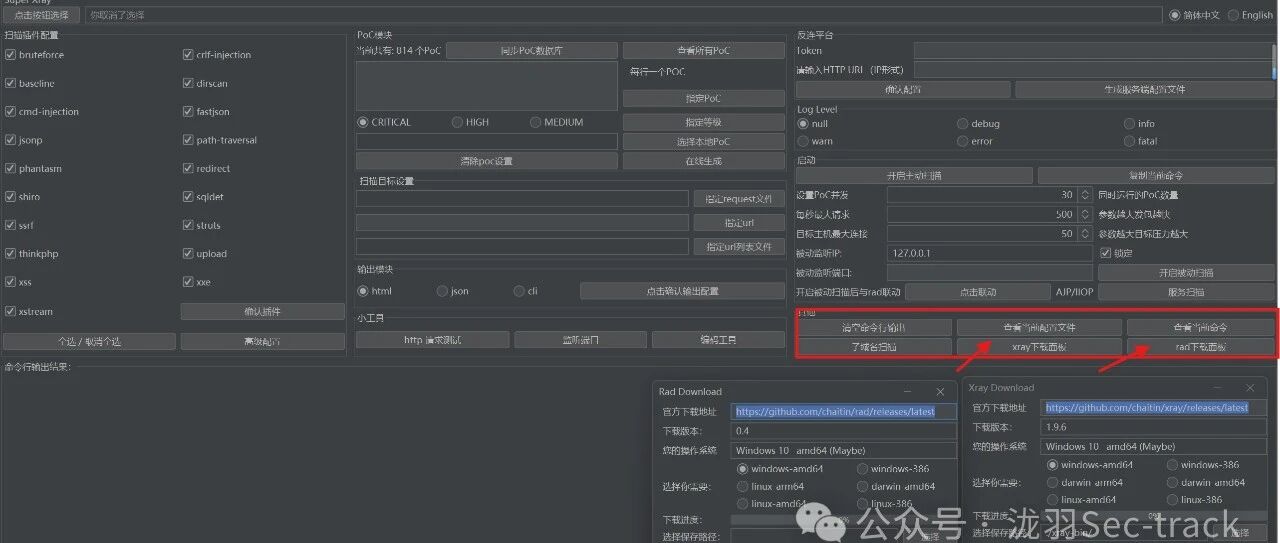Choose json output format
This screenshot has height=543, width=1280.
[442, 291]
